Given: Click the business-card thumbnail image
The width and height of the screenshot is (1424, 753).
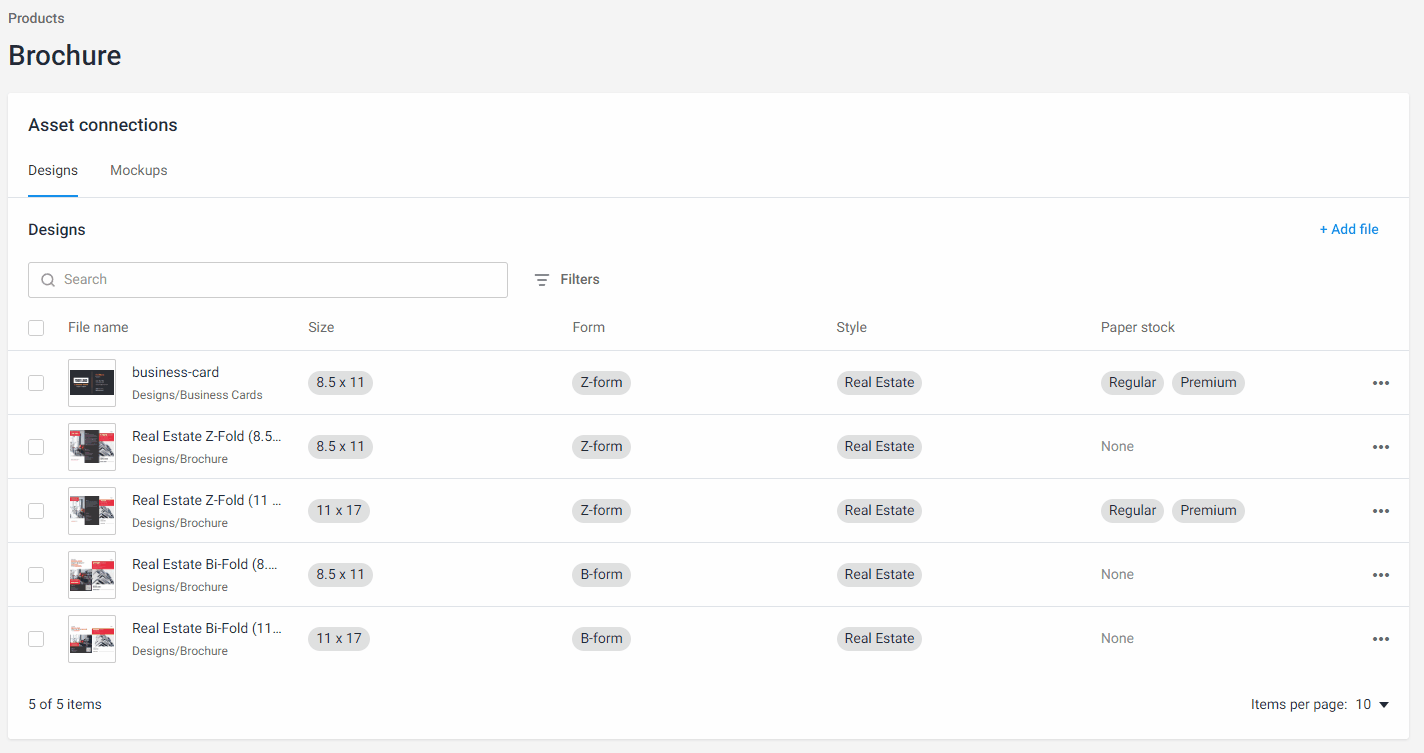Looking at the screenshot, I should pyautogui.click(x=92, y=383).
